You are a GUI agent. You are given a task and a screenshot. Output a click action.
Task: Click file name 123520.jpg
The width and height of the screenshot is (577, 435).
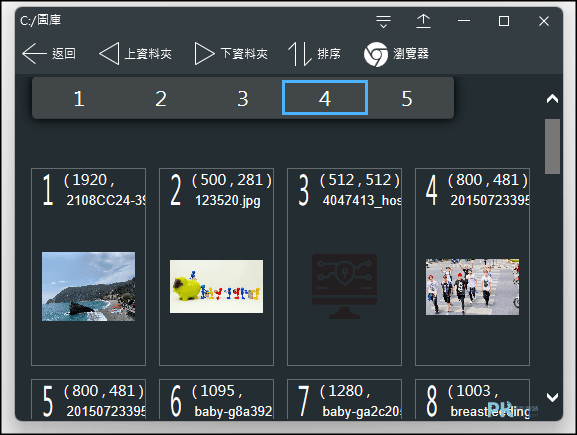click(x=228, y=201)
